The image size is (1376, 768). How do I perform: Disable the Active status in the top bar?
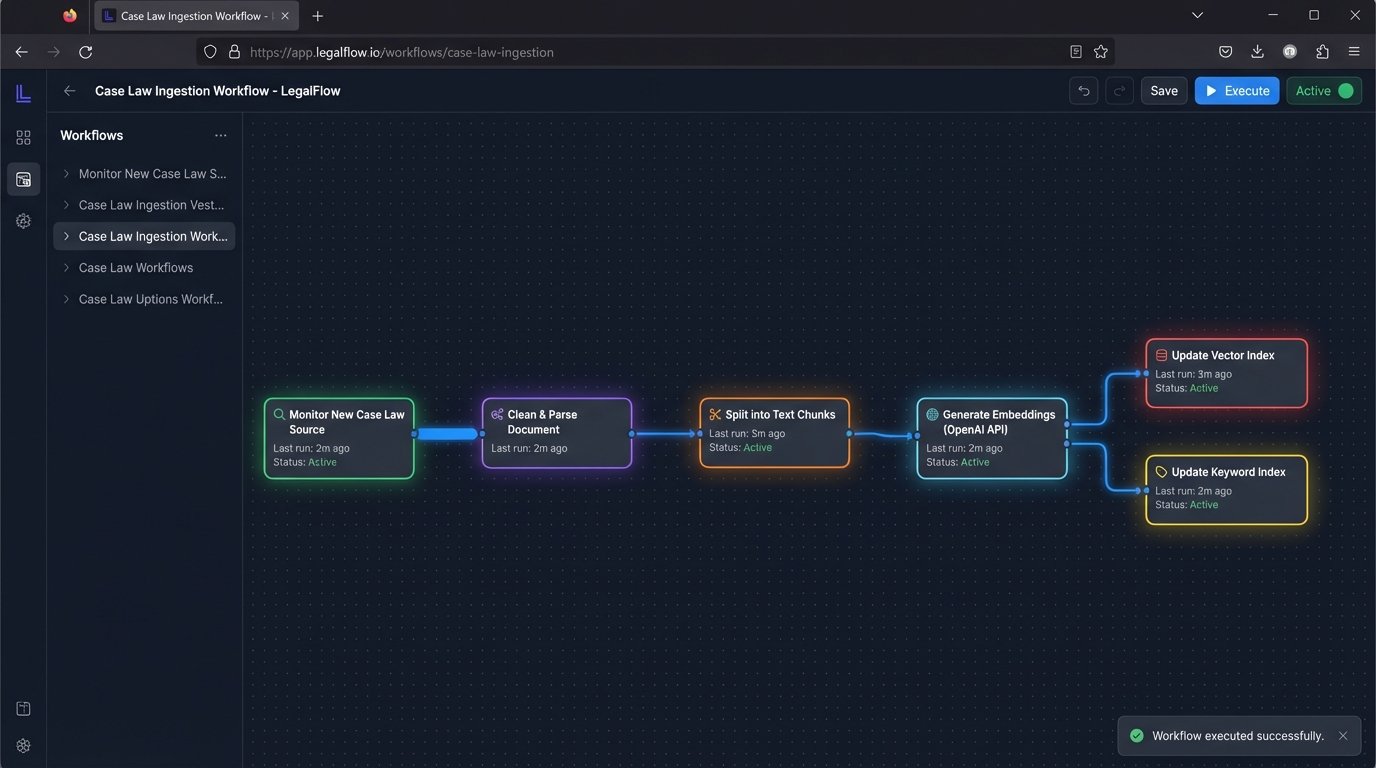[1322, 90]
